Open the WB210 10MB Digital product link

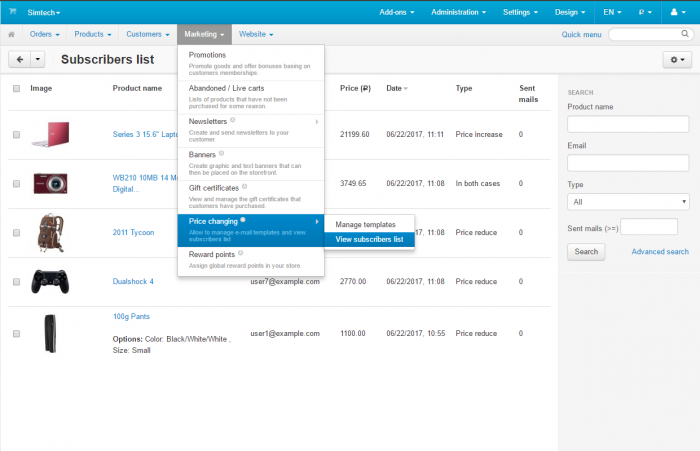[x=145, y=184]
